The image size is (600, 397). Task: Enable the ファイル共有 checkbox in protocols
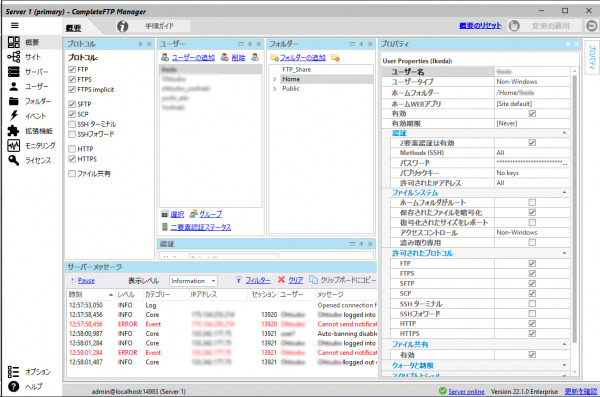click(x=72, y=174)
